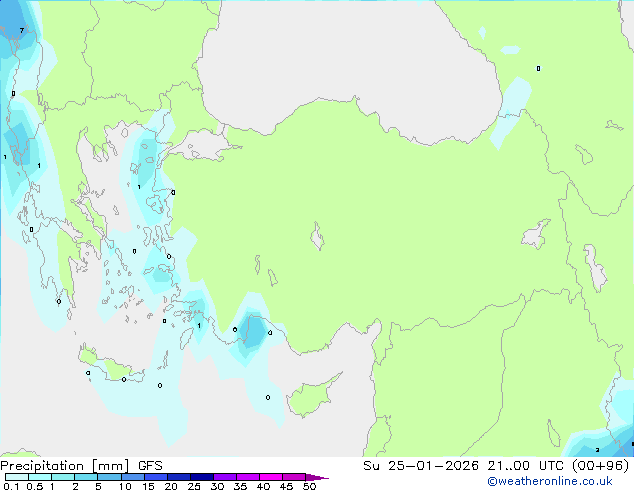The width and height of the screenshot is (634, 490).
Task: Click the legend label 25
Action: [x=194, y=486]
